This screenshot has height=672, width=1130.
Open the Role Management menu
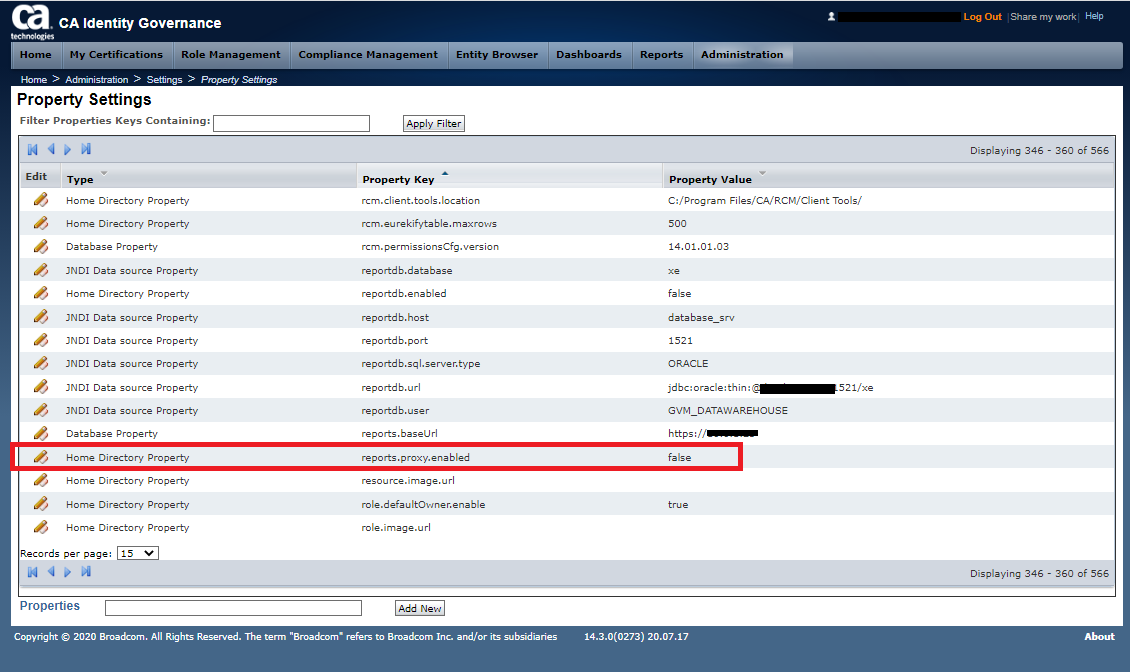coord(230,55)
